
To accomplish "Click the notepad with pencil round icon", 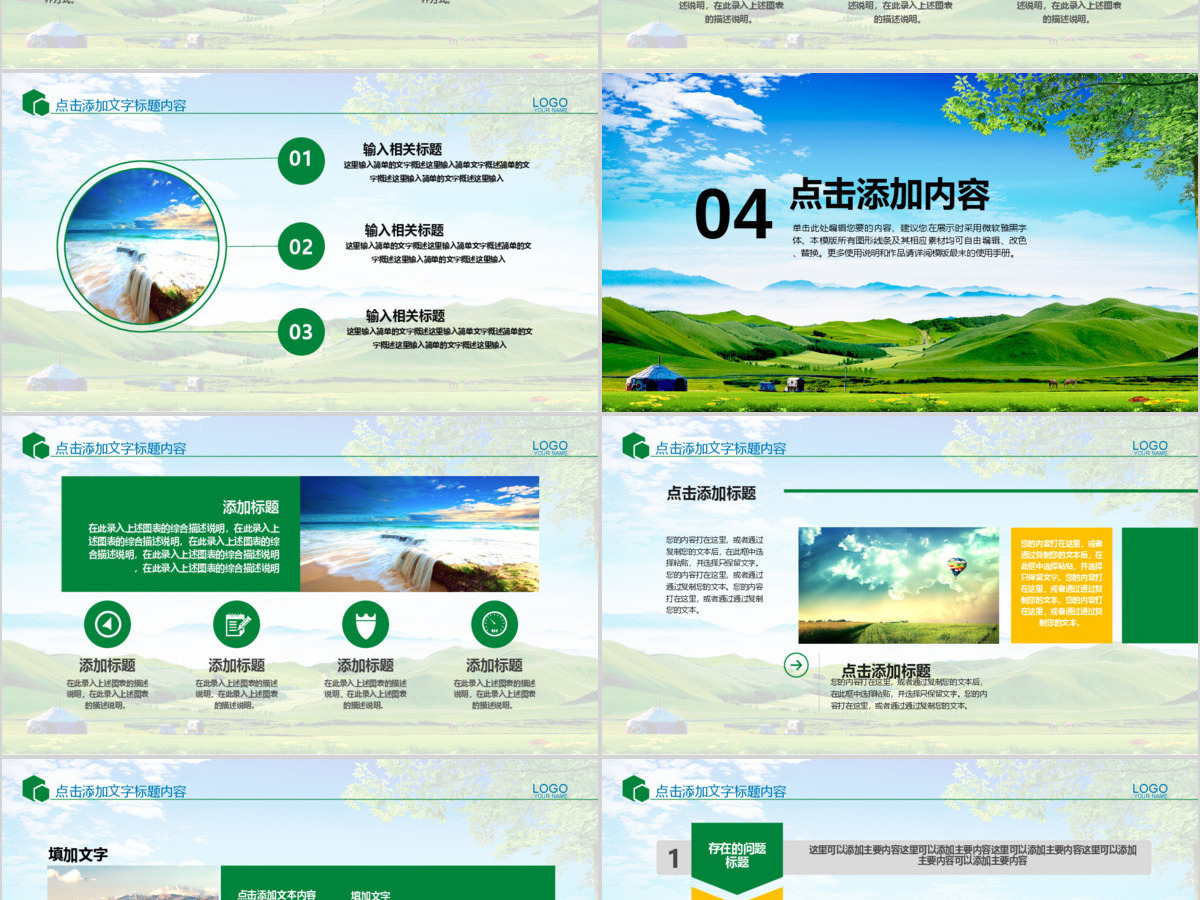I will point(237,625).
